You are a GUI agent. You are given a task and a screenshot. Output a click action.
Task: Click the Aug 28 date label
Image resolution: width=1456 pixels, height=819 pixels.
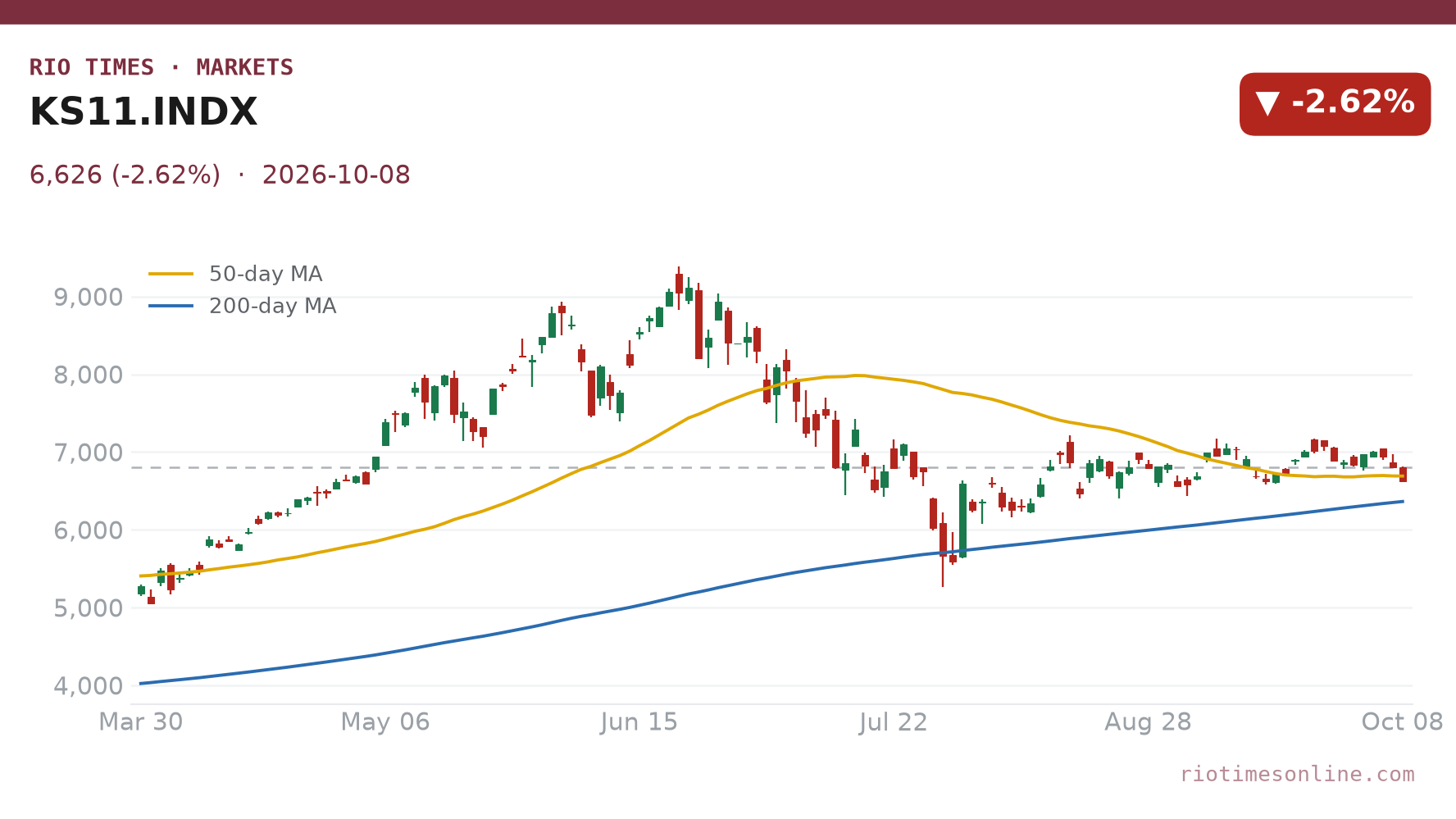click(x=1148, y=722)
